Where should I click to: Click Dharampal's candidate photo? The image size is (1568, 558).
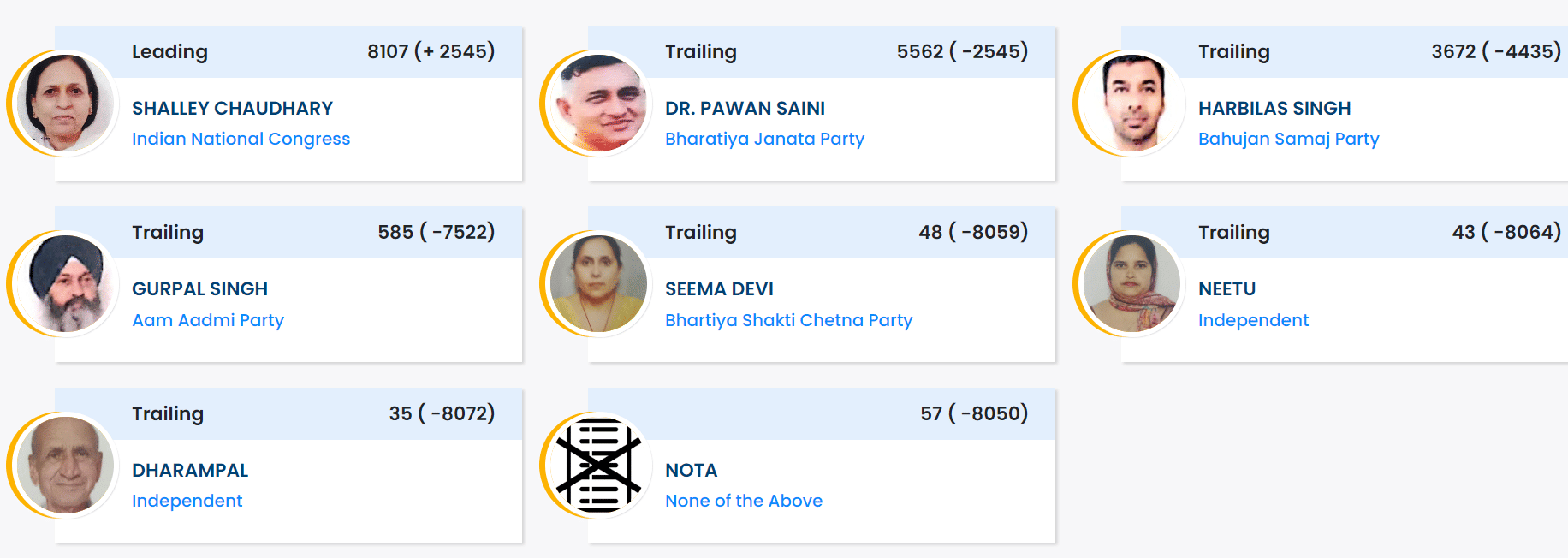click(65, 466)
